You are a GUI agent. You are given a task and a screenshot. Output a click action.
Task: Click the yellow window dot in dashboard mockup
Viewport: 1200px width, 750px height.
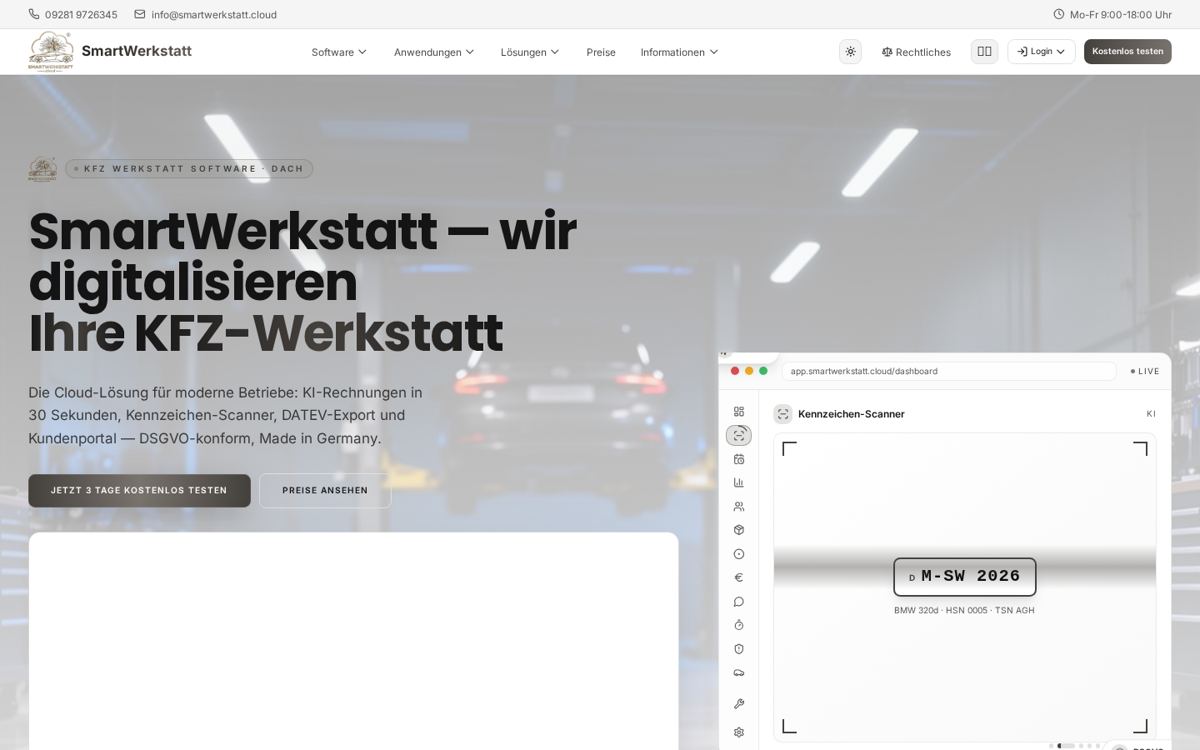(749, 371)
